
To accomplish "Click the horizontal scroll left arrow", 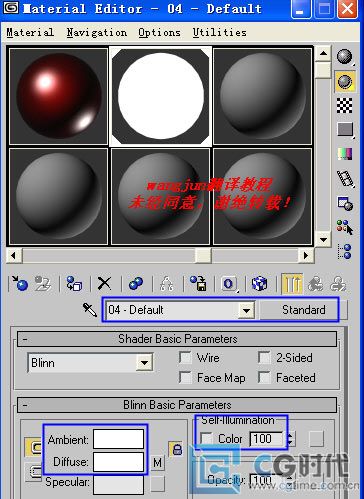I will tap(14, 256).
